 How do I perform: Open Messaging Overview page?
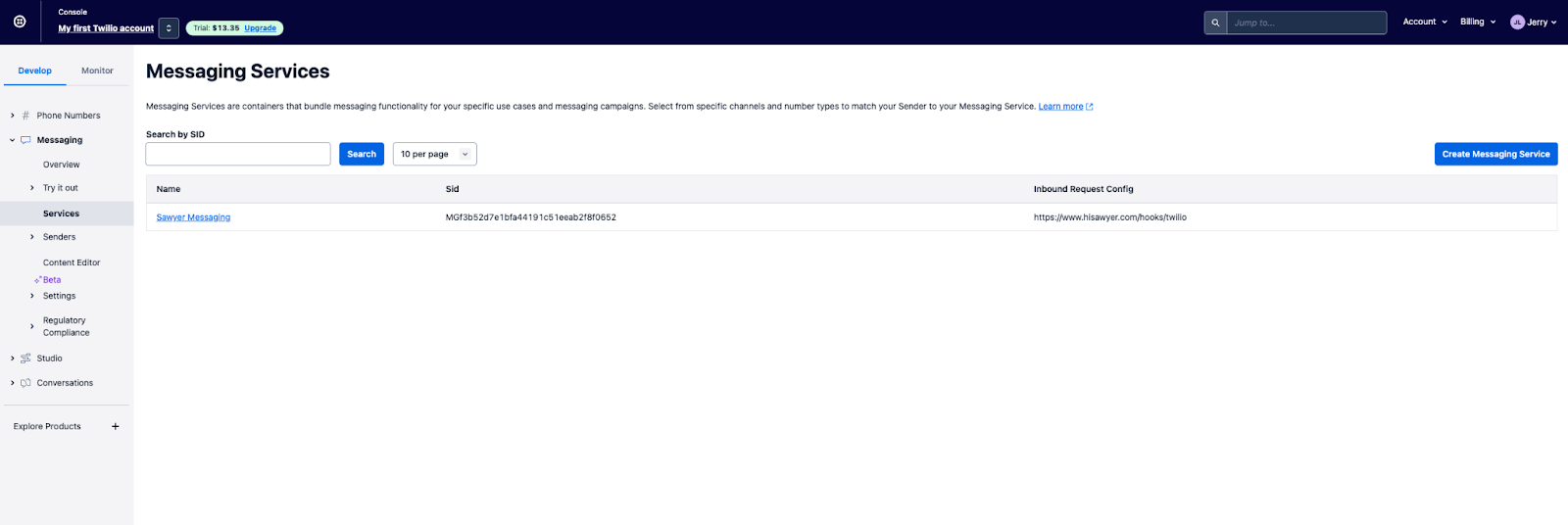(62, 165)
